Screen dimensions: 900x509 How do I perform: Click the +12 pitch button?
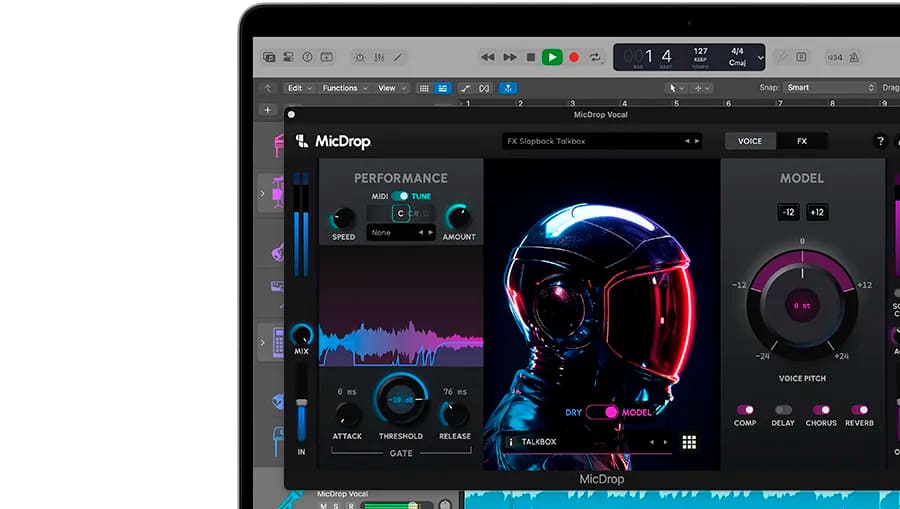tap(817, 212)
